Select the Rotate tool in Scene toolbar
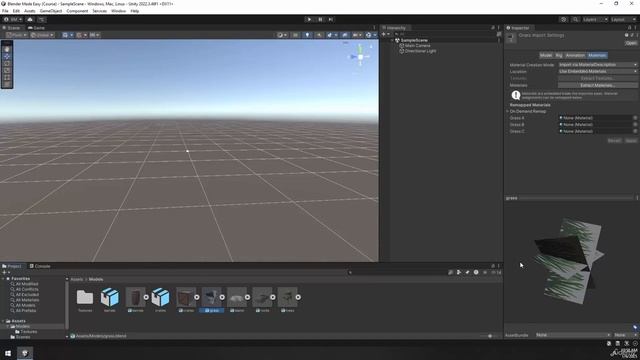This screenshot has height=360, width=640. [7, 63]
